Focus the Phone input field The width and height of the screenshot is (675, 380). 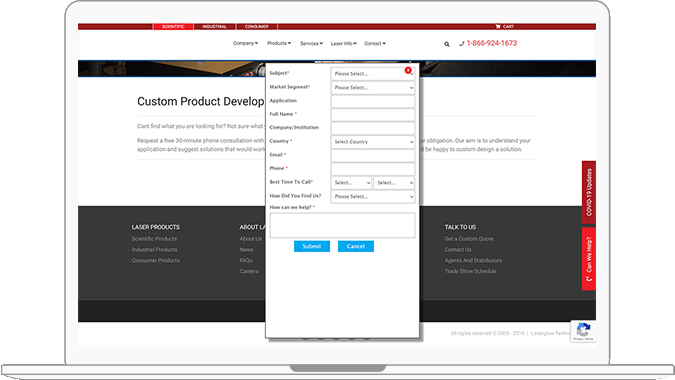pyautogui.click(x=373, y=169)
